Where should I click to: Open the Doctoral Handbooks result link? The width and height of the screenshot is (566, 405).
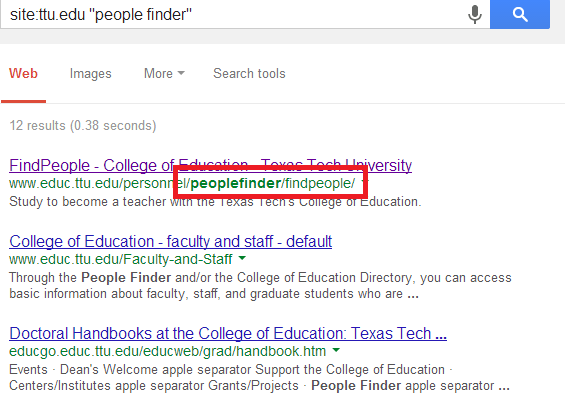[228, 334]
